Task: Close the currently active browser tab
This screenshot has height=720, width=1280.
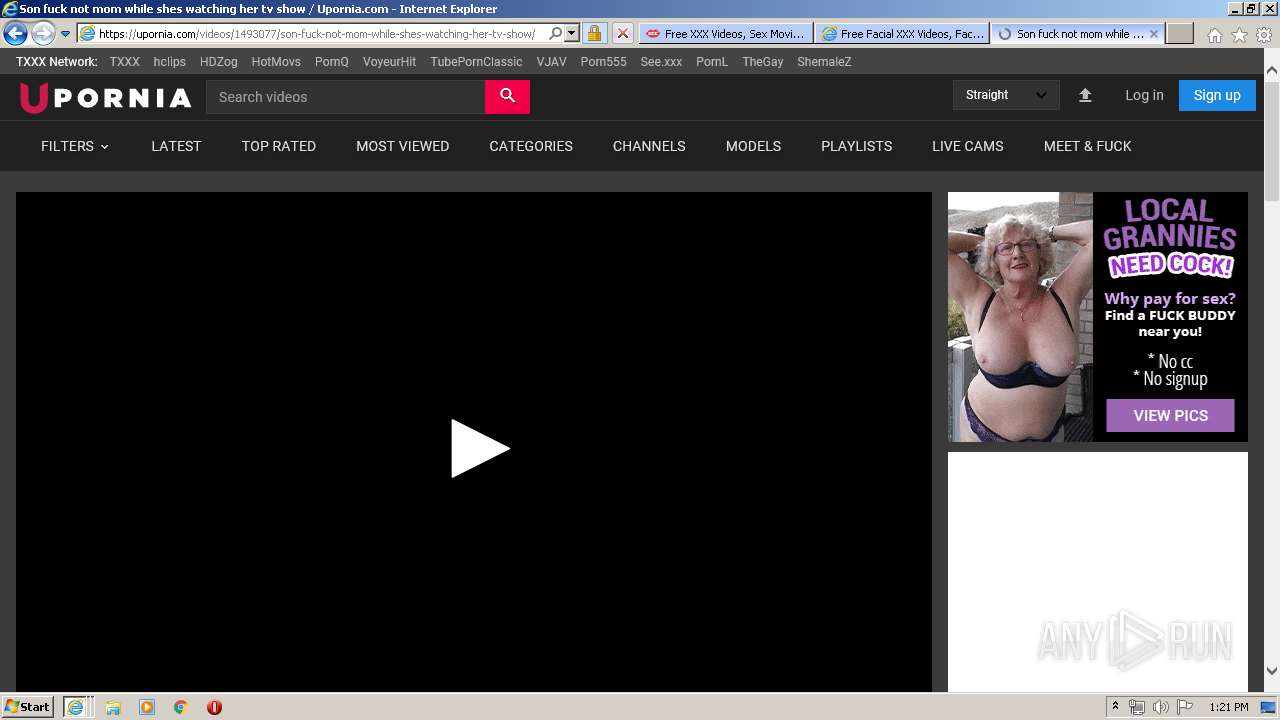Action: coord(1154,33)
